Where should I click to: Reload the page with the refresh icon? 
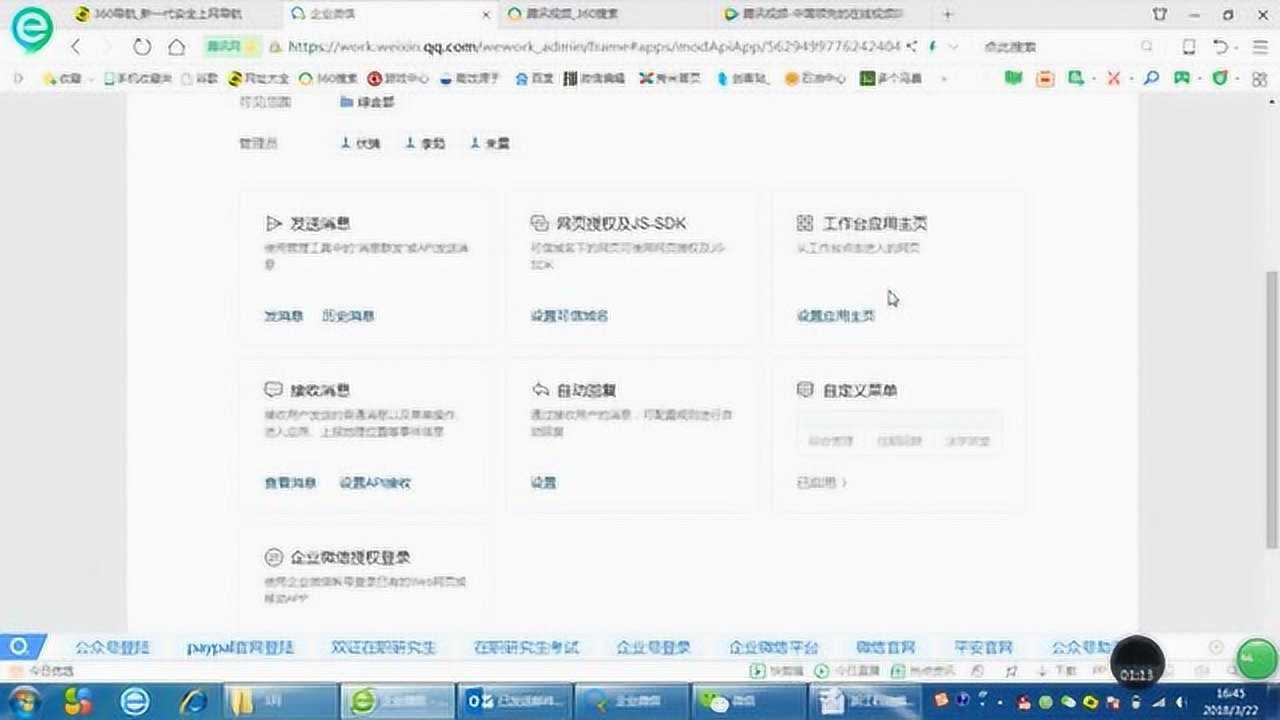pyautogui.click(x=142, y=47)
